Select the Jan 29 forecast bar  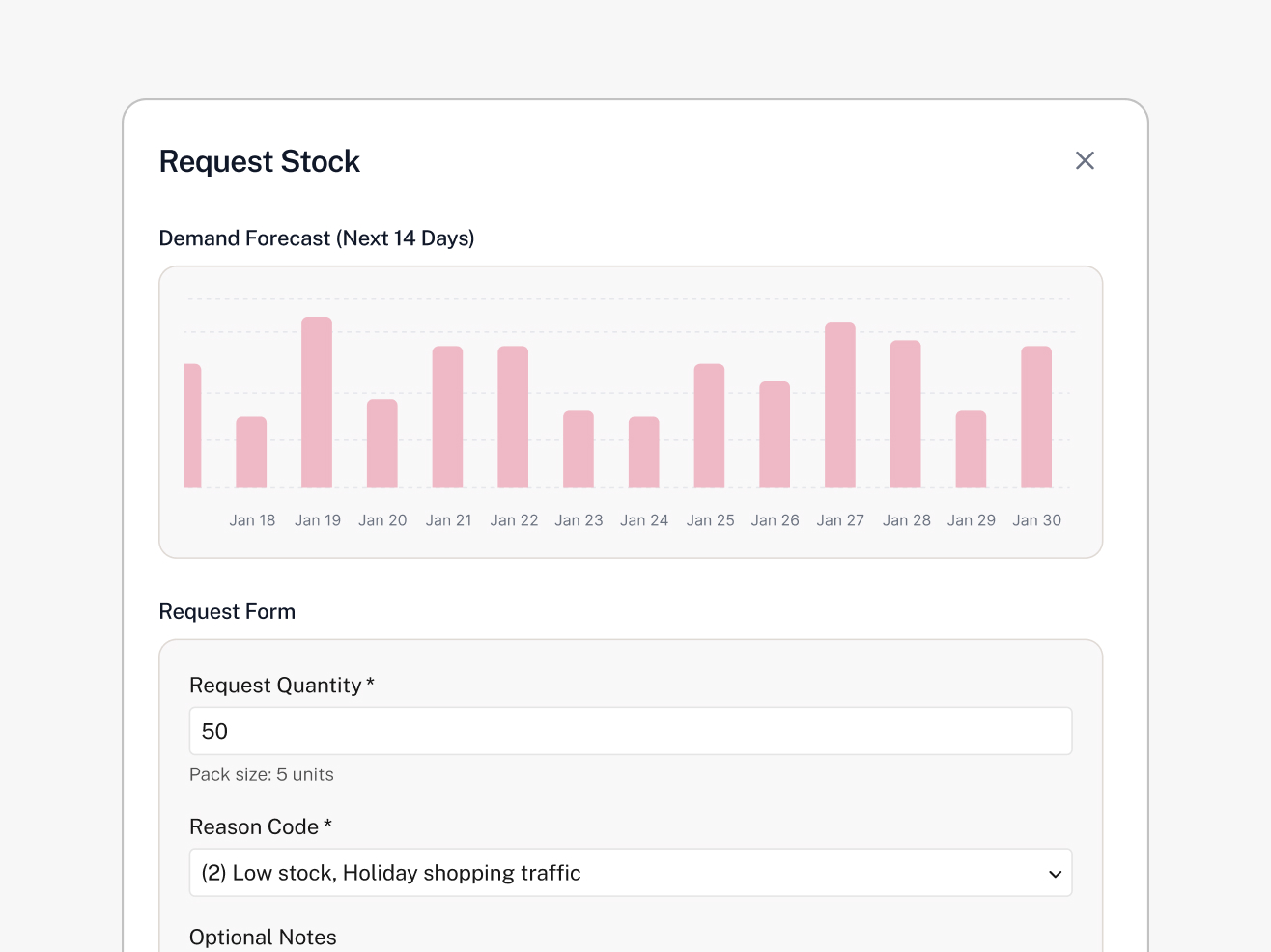(x=971, y=449)
